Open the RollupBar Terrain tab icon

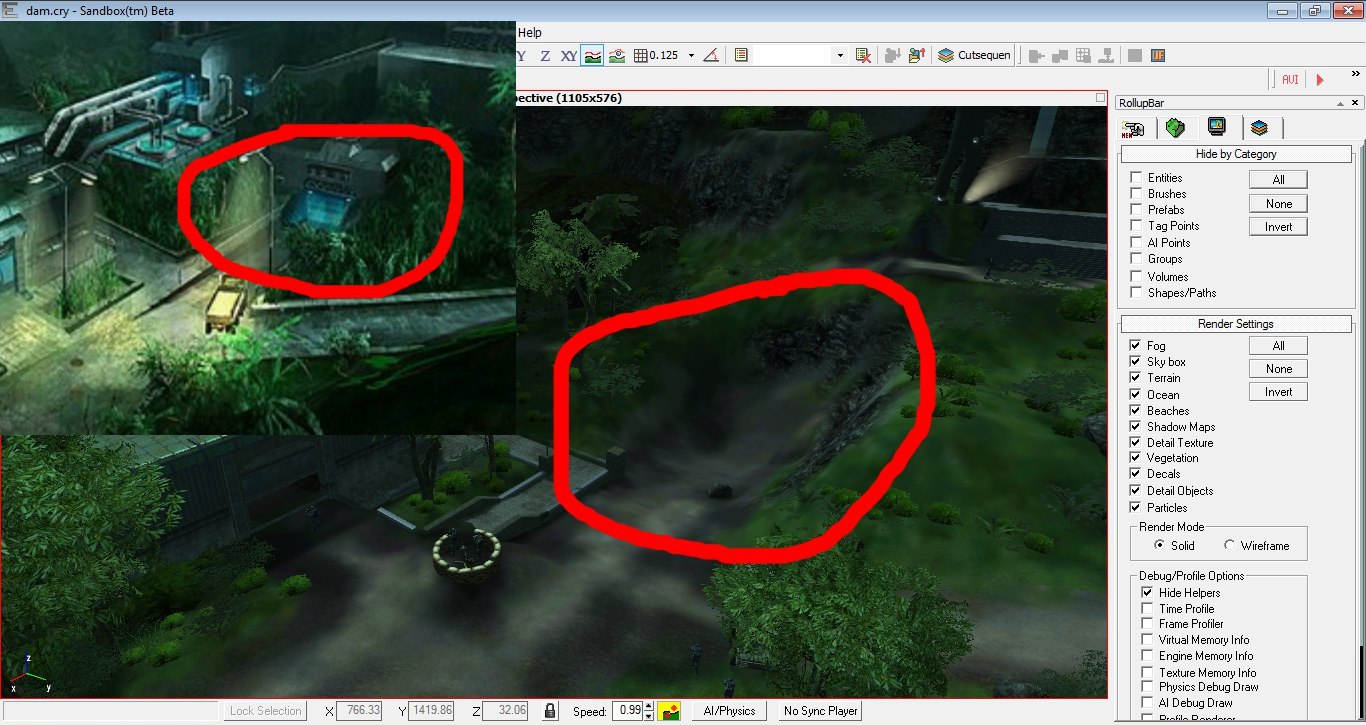(x=1177, y=127)
